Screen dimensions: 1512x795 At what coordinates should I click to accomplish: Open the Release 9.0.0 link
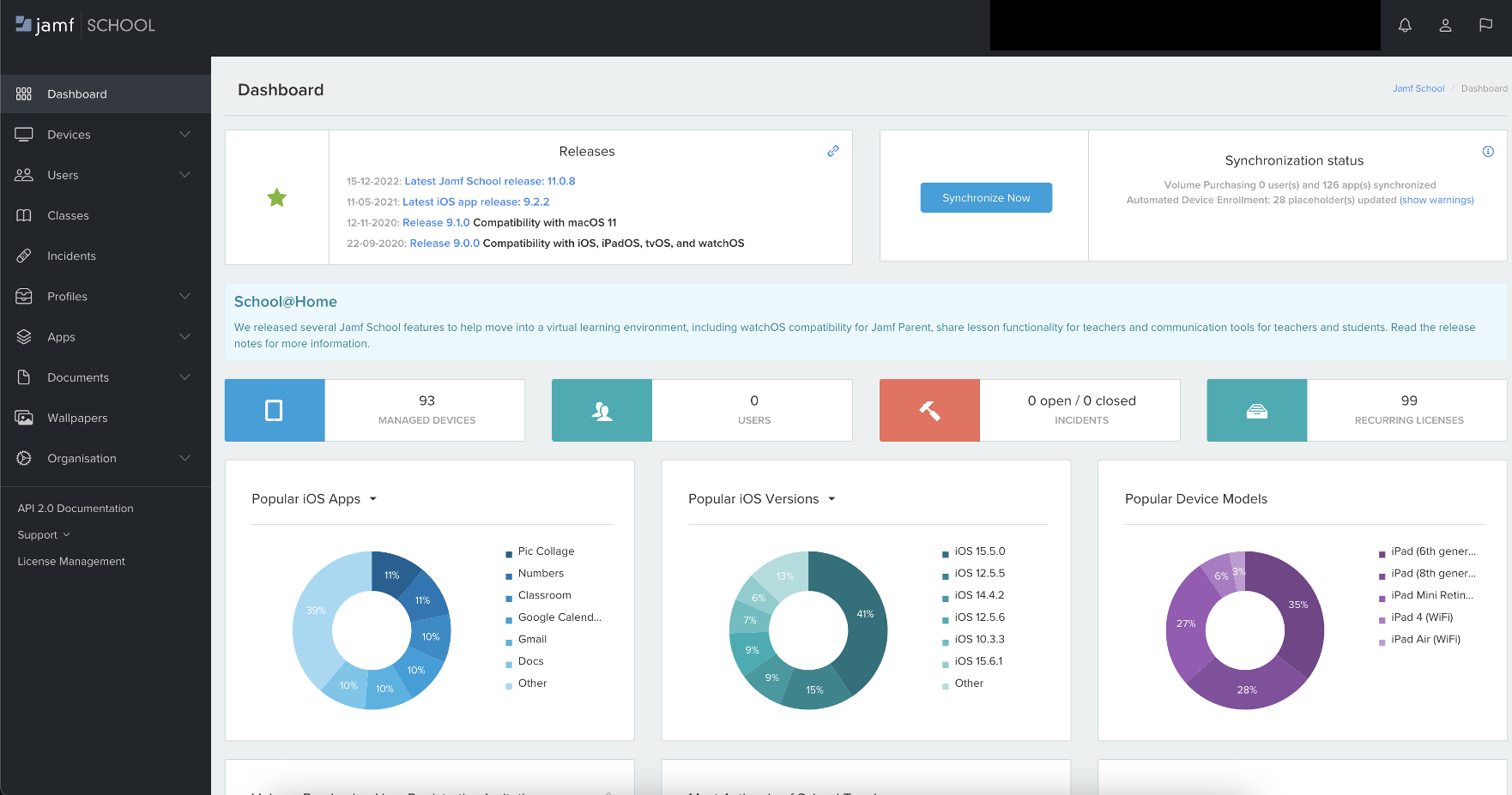[445, 243]
